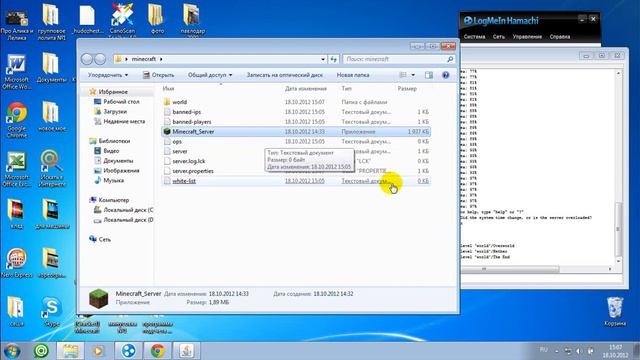Refresh the minecraft folder view
Image resolution: width=640 pixels, height=360 pixels.
tap(333, 59)
